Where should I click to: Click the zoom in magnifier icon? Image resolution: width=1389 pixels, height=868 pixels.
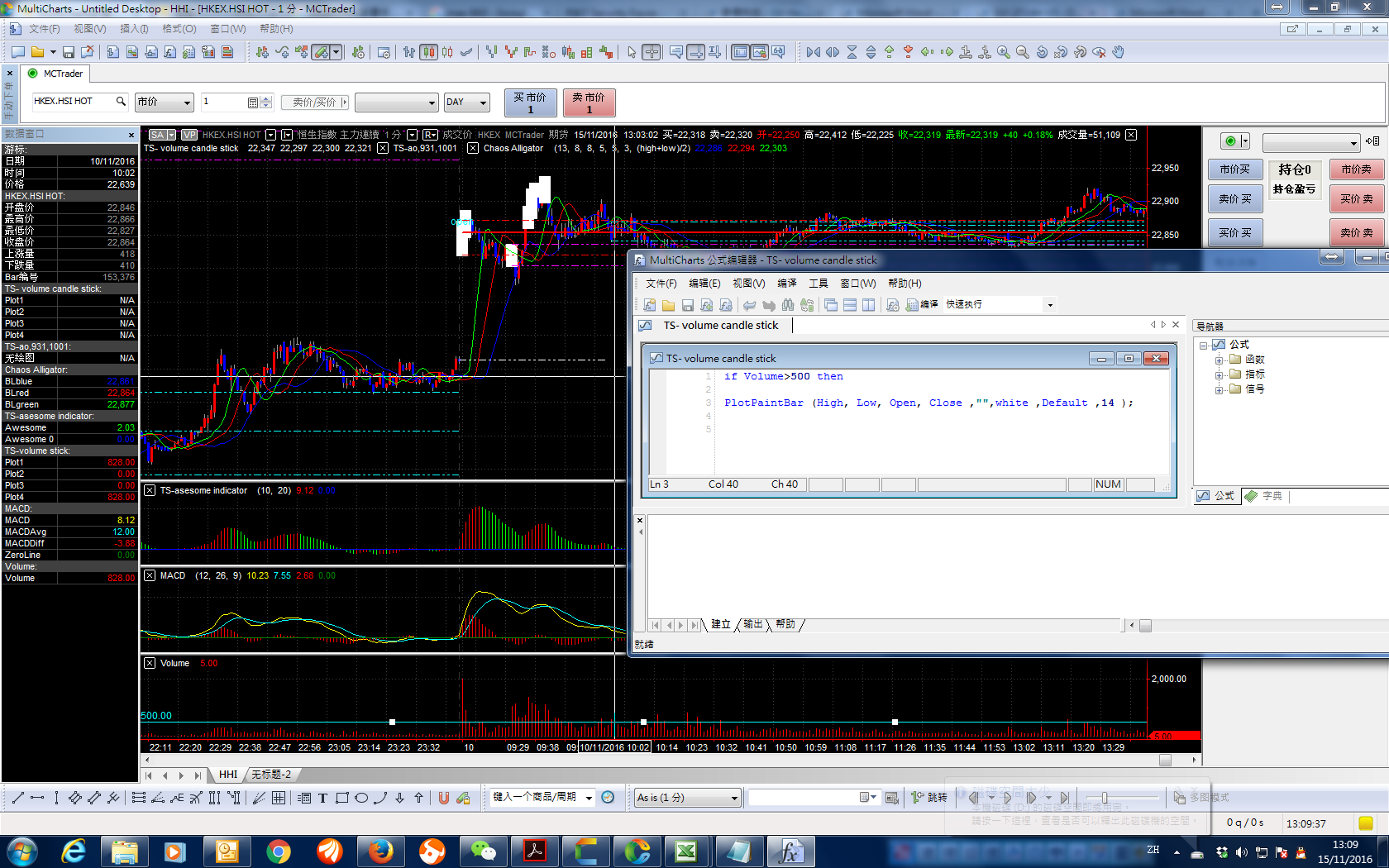1003,52
